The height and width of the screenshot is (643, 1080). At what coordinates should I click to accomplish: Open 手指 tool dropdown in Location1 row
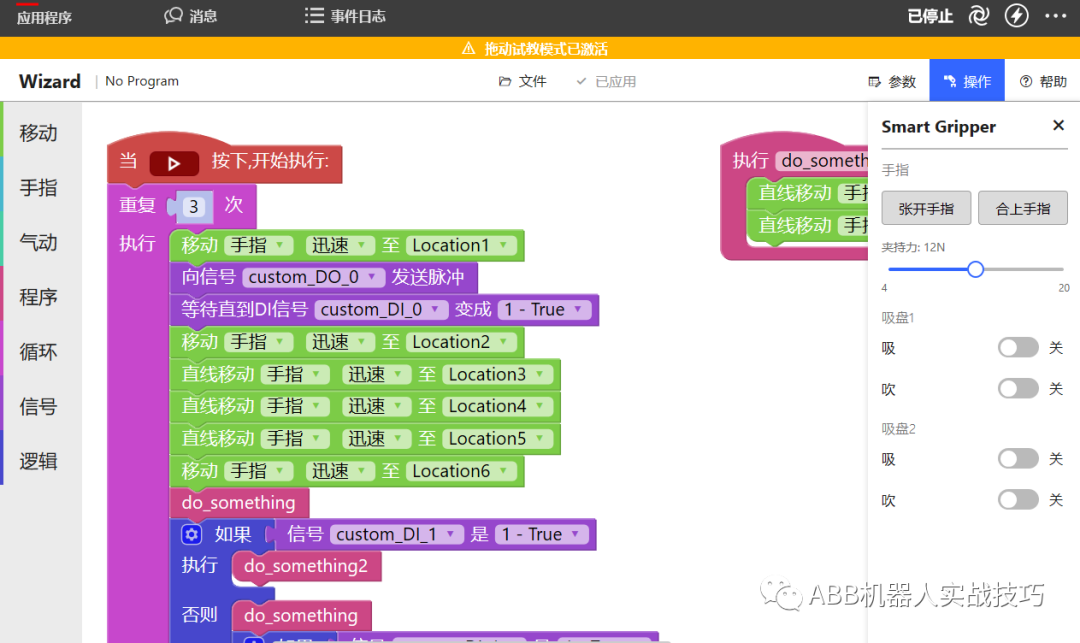(258, 246)
